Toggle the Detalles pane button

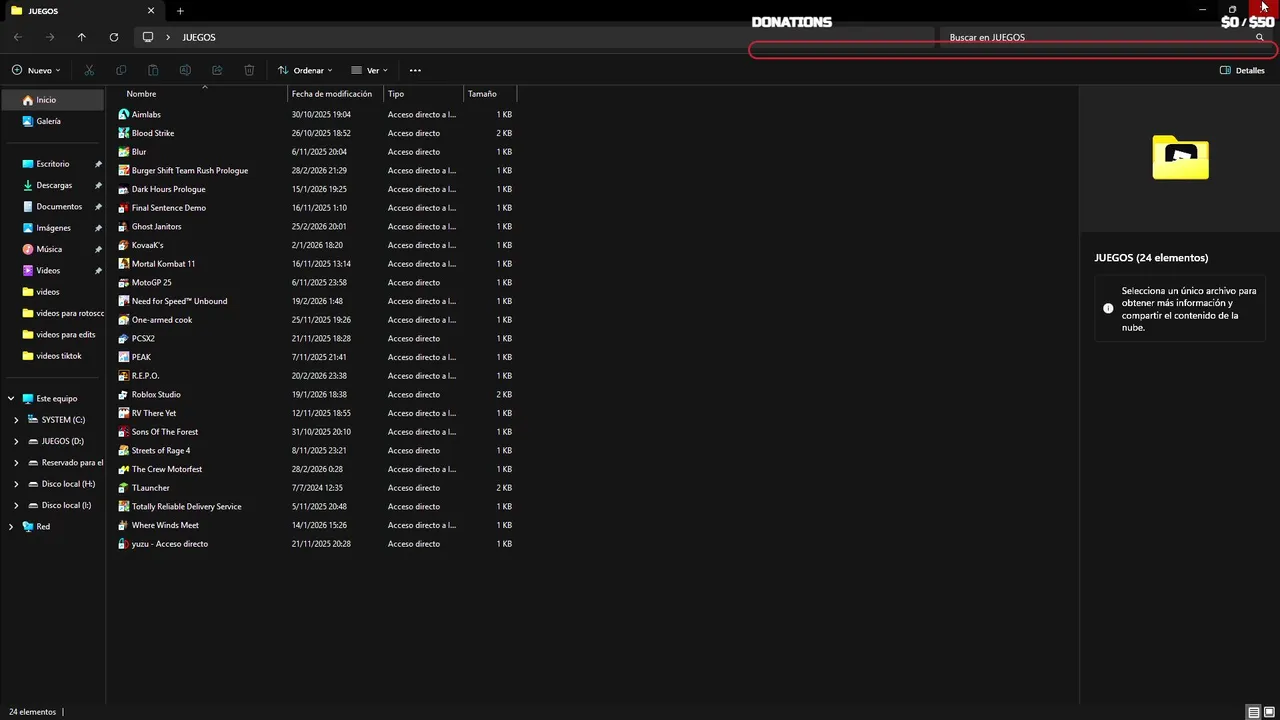click(1242, 70)
